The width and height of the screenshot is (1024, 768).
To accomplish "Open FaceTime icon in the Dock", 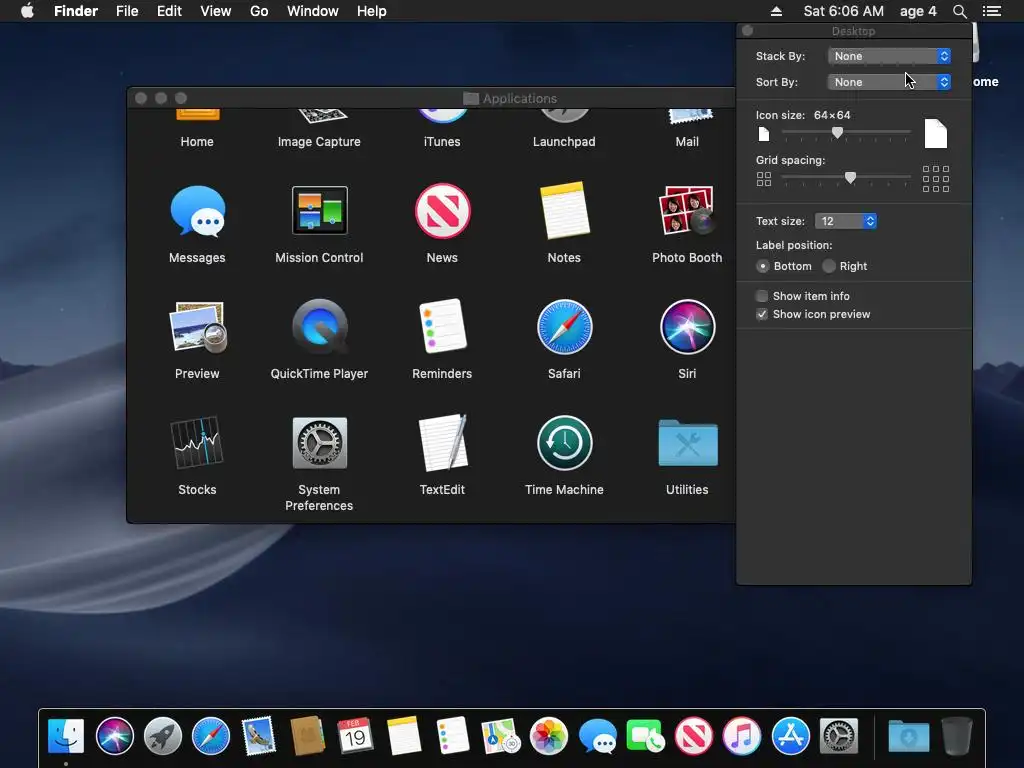I will pyautogui.click(x=645, y=736).
